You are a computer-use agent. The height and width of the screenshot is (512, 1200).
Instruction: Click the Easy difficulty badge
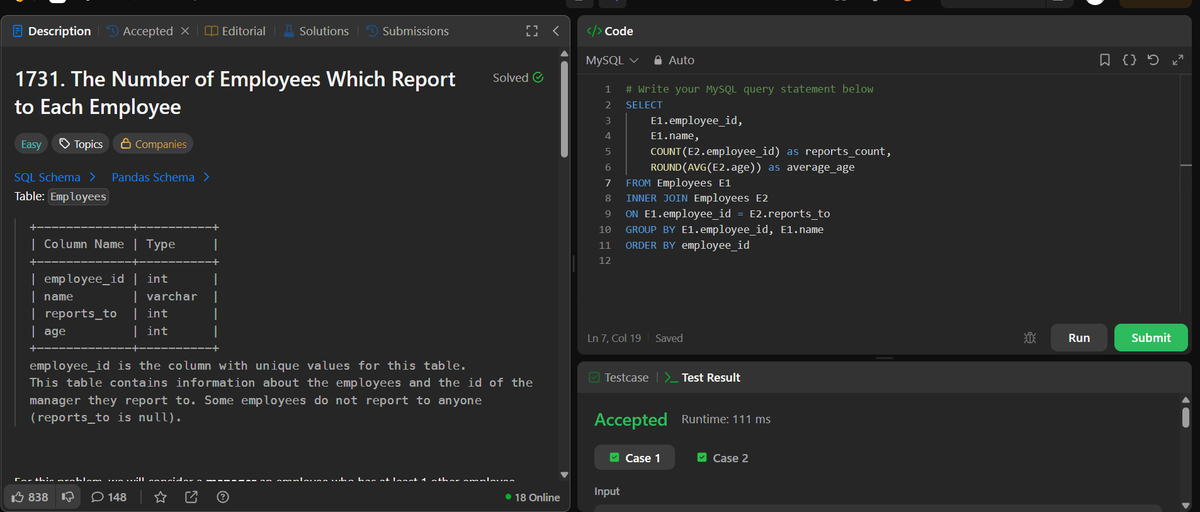click(32, 144)
